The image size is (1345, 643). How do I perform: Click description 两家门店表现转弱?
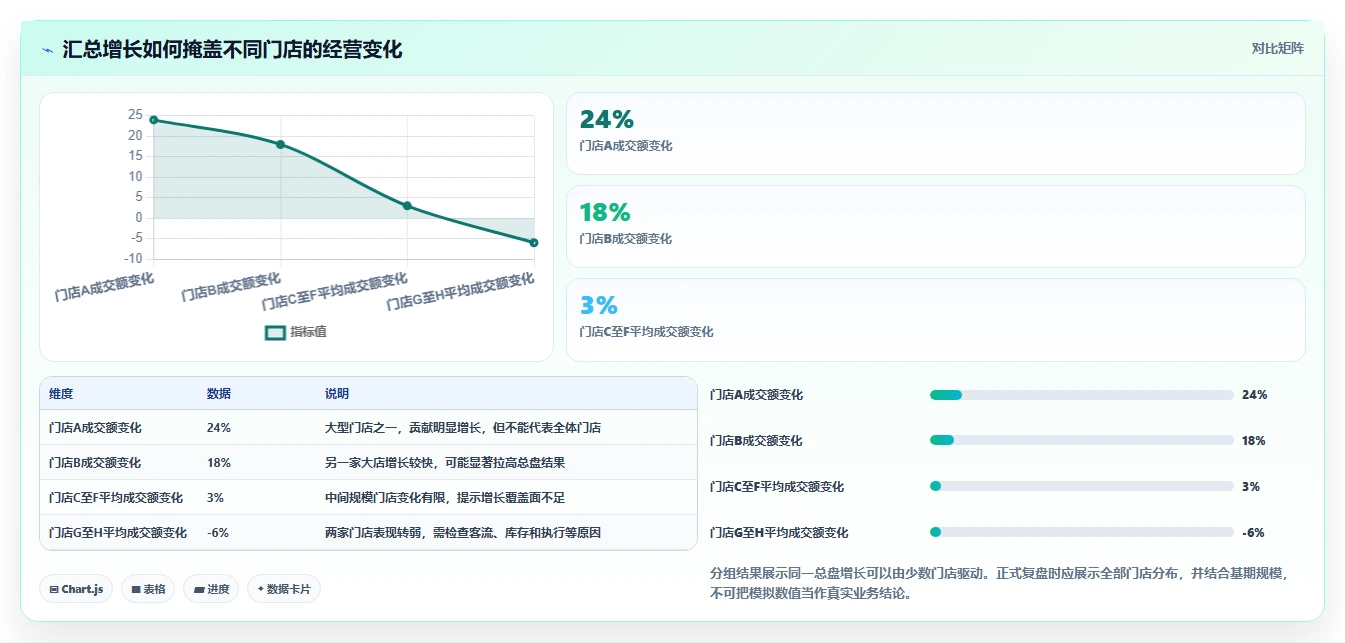click(x=463, y=533)
